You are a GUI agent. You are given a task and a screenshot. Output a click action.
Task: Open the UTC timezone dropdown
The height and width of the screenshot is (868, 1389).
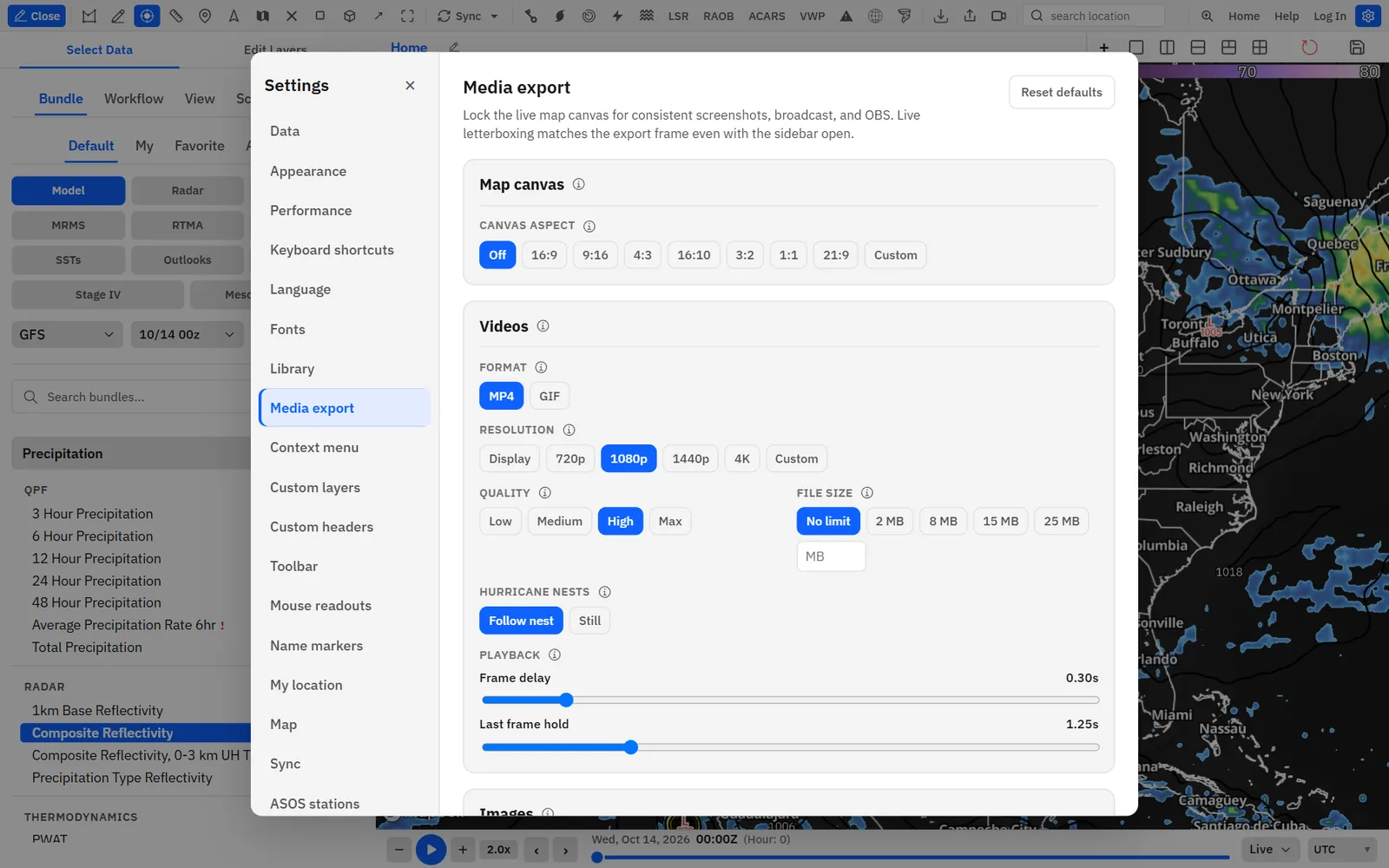pyautogui.click(x=1342, y=849)
